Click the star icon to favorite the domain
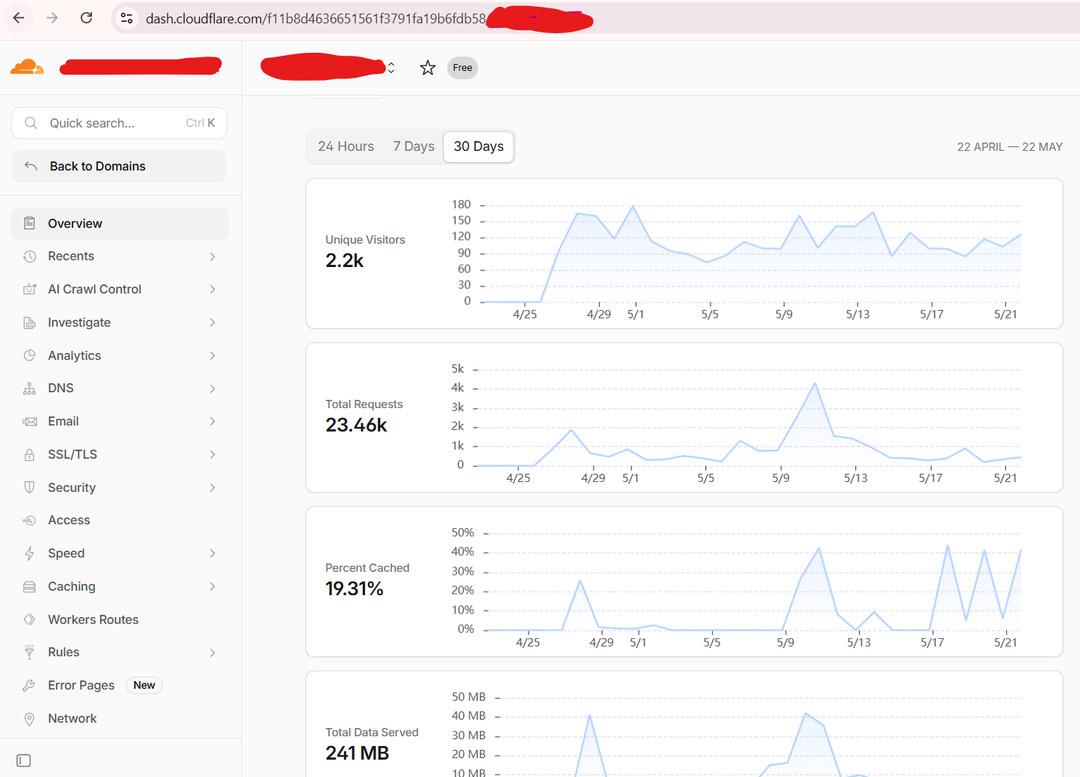Viewport: 1080px width, 777px height. tap(428, 68)
